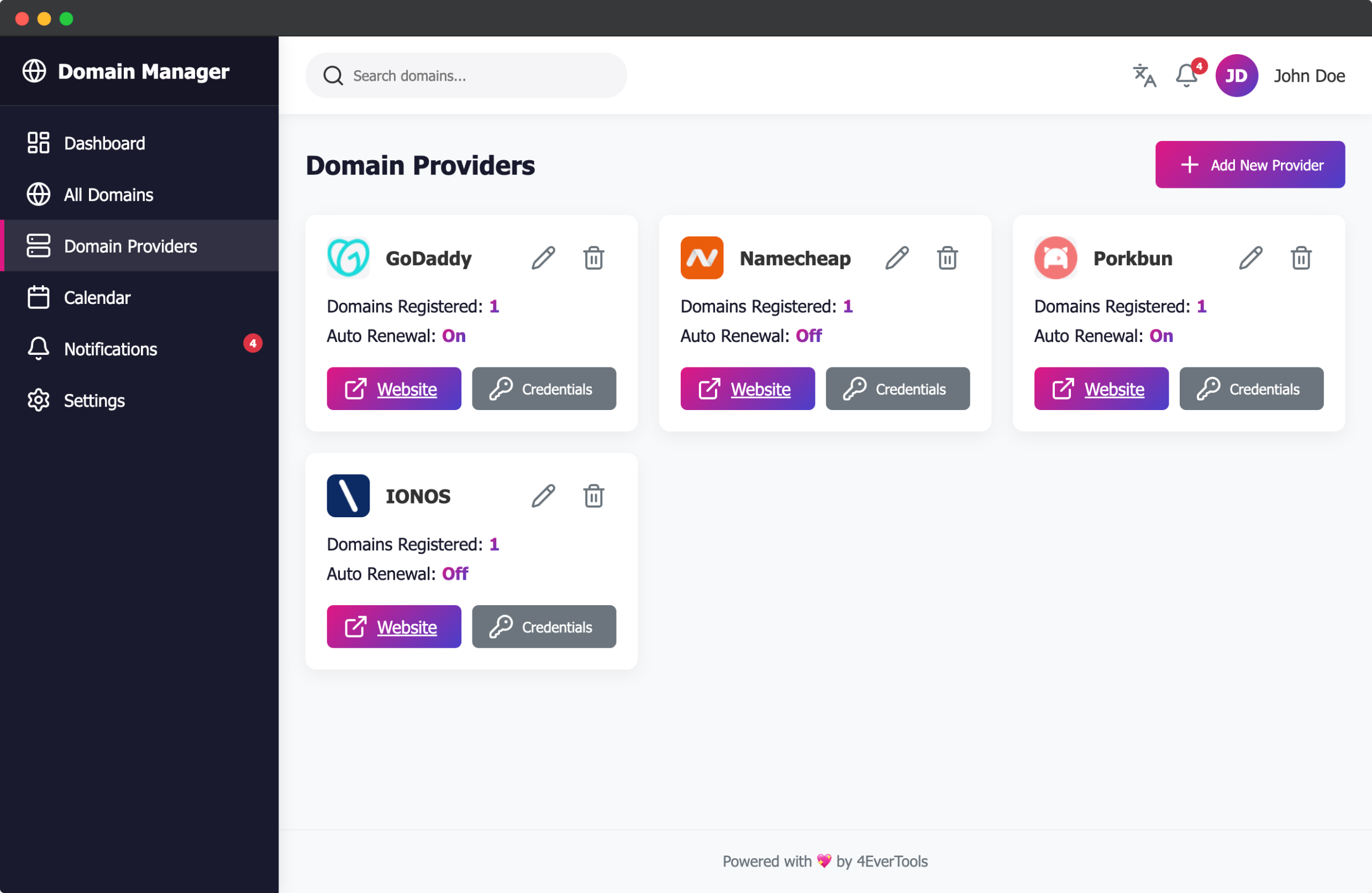Open Settings from the sidebar
The height and width of the screenshot is (893, 1372).
(x=93, y=400)
